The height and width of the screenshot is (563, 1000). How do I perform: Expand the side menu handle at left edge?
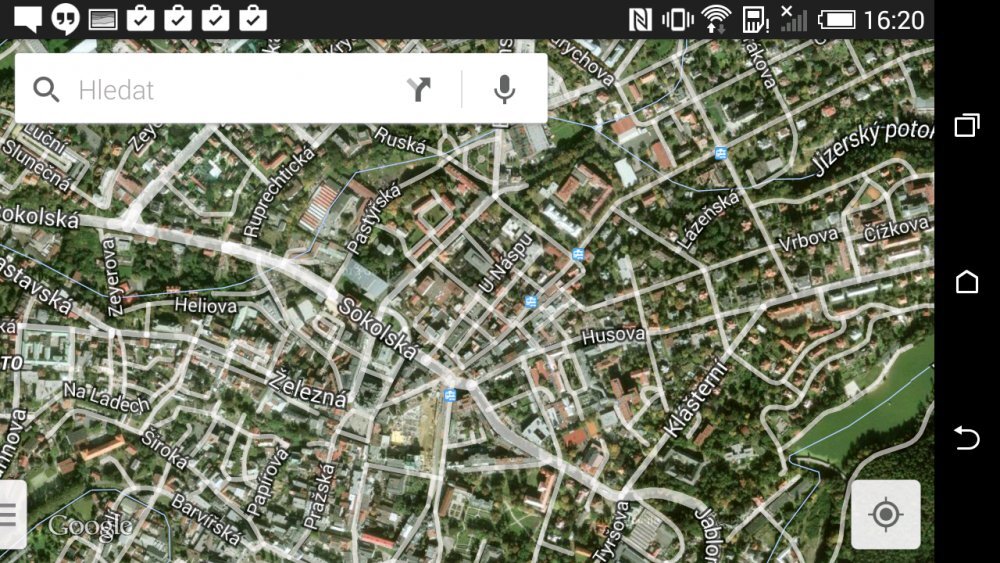(10, 515)
